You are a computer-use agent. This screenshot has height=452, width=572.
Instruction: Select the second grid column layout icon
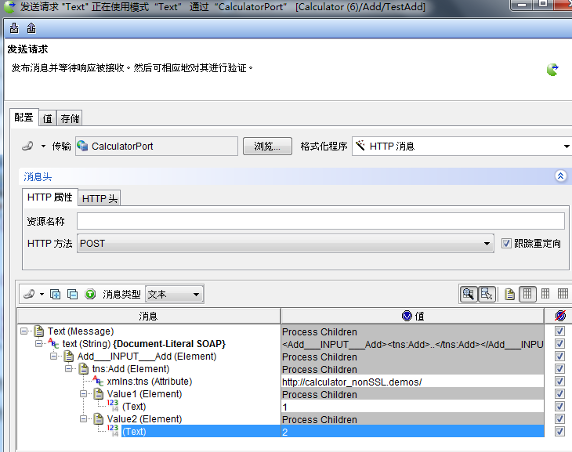coord(545,294)
